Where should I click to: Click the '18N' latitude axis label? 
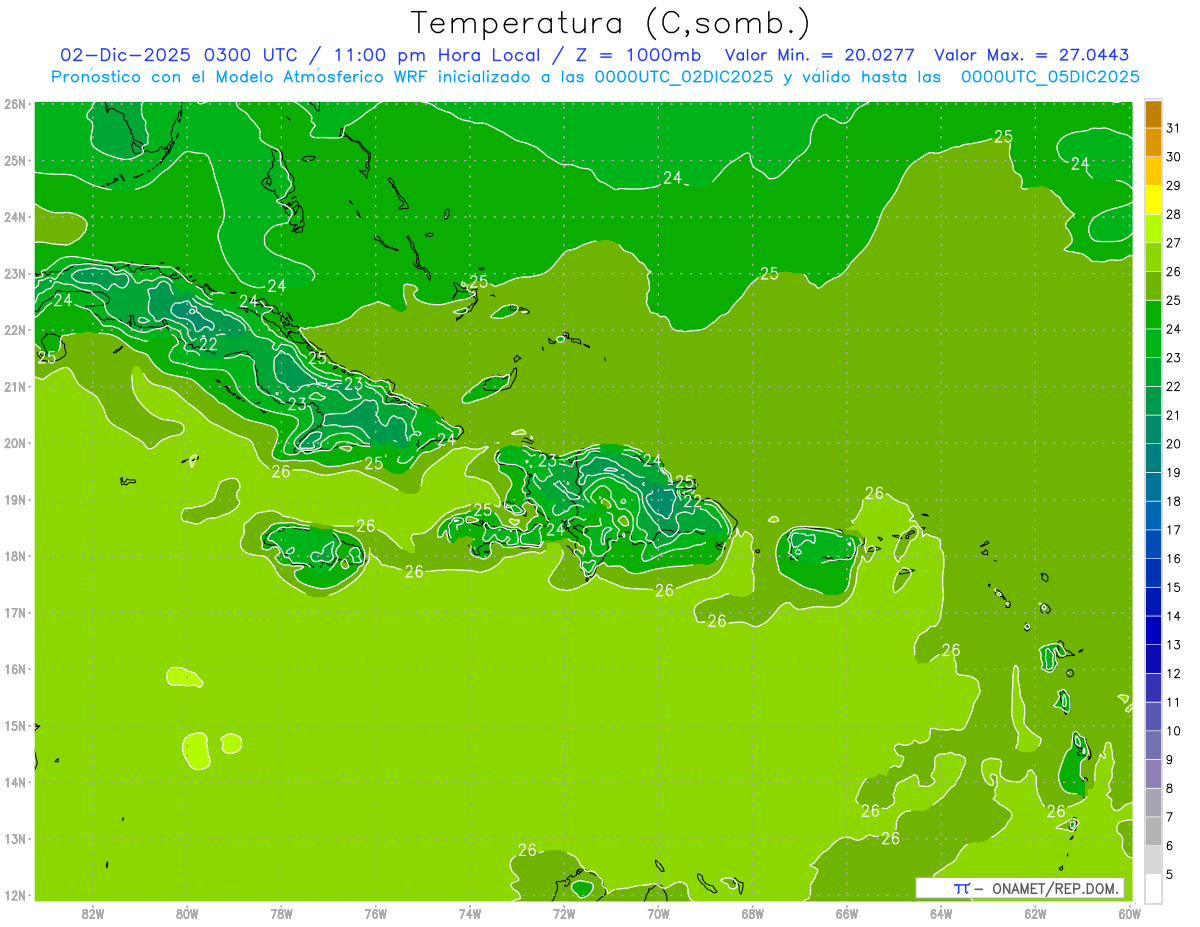pyautogui.click(x=15, y=556)
